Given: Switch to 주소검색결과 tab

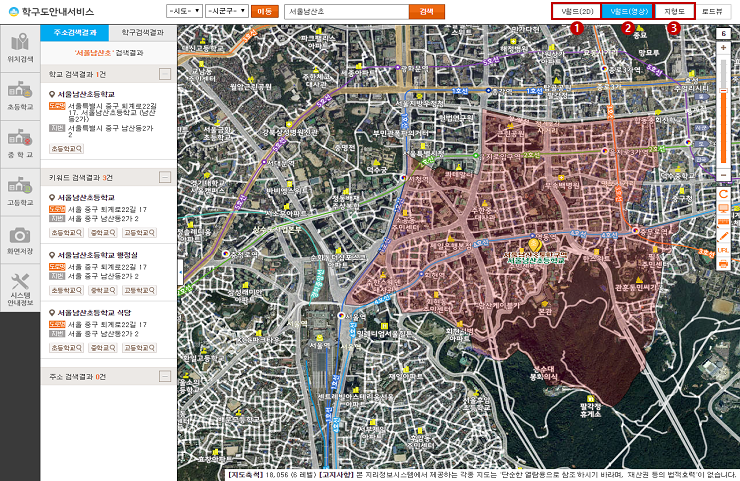Looking at the screenshot, I should [75, 33].
